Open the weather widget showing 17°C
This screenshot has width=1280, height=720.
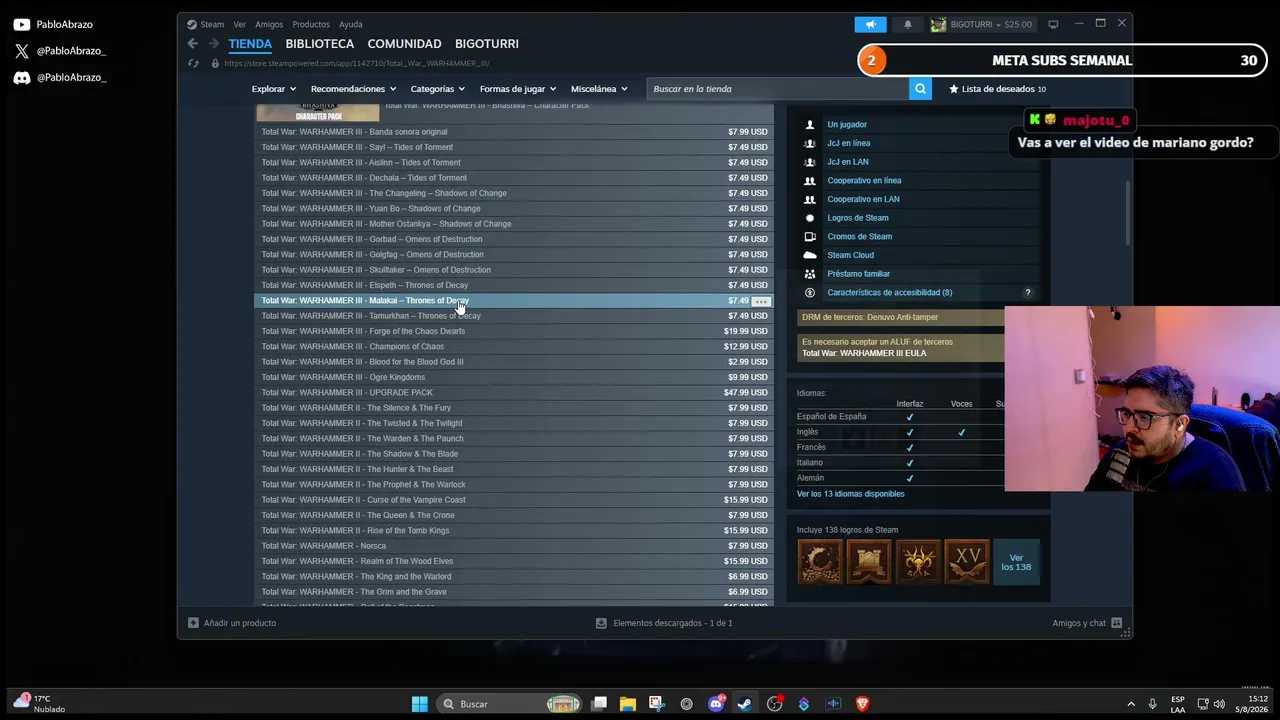point(38,704)
